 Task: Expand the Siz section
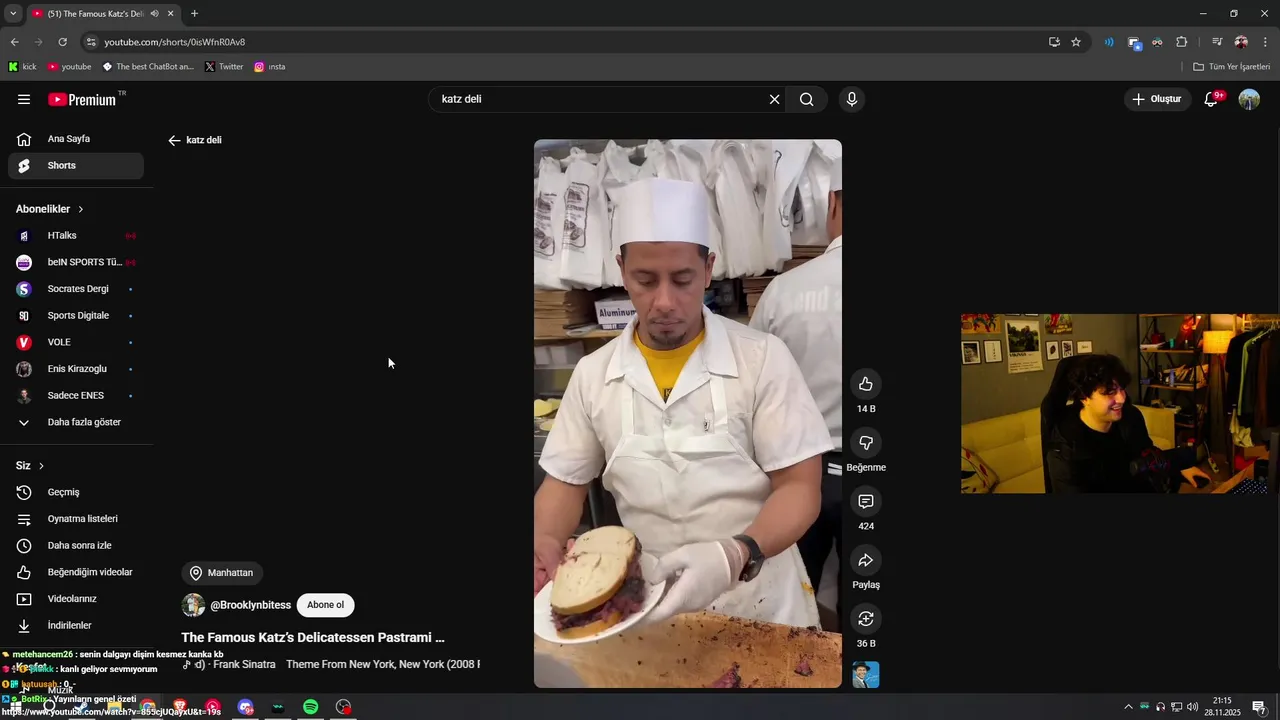click(x=30, y=466)
